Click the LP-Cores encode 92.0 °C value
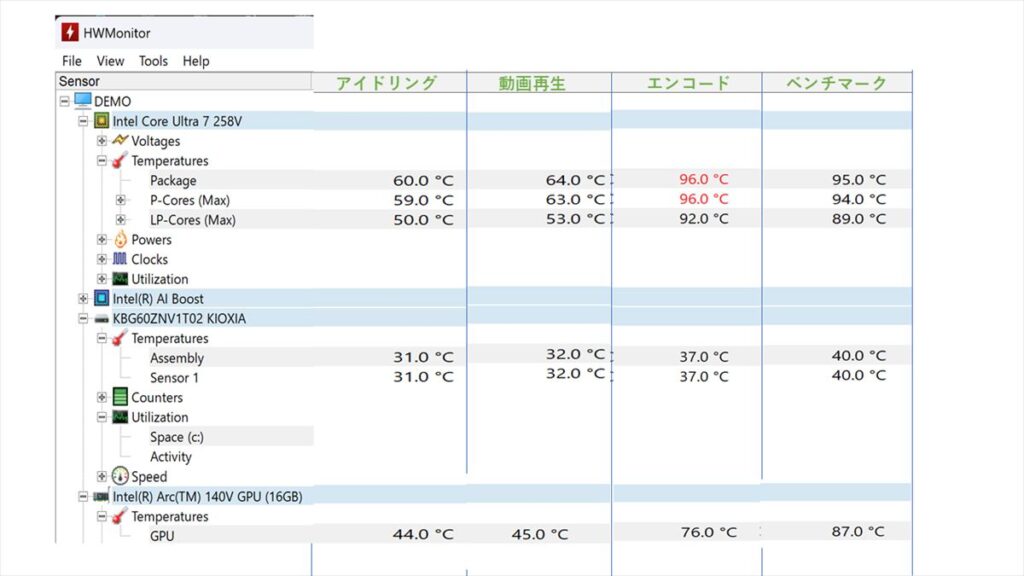This screenshot has width=1024, height=576. click(703, 218)
